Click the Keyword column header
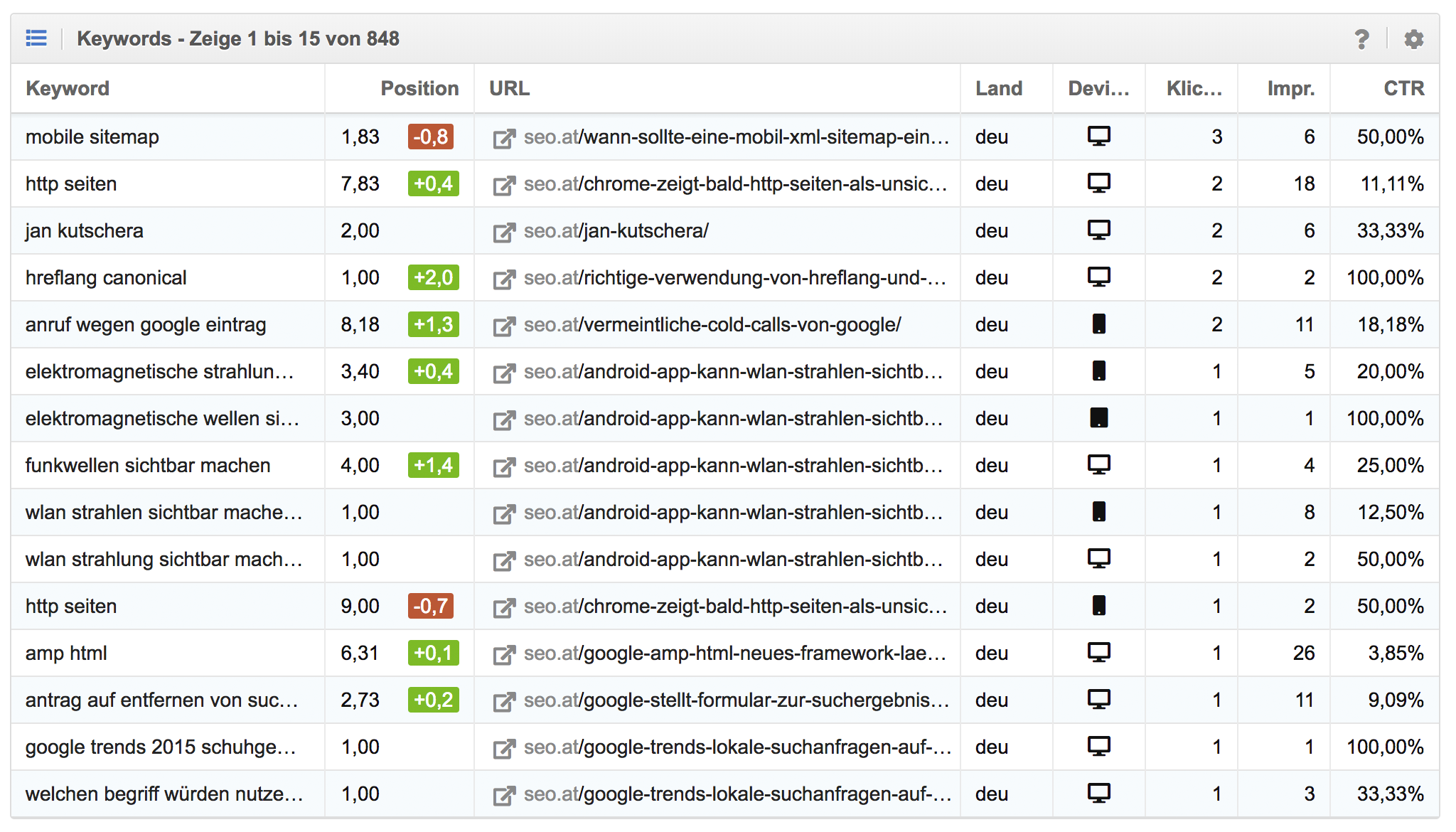Image resolution: width=1456 pixels, height=832 pixels. coord(68,88)
